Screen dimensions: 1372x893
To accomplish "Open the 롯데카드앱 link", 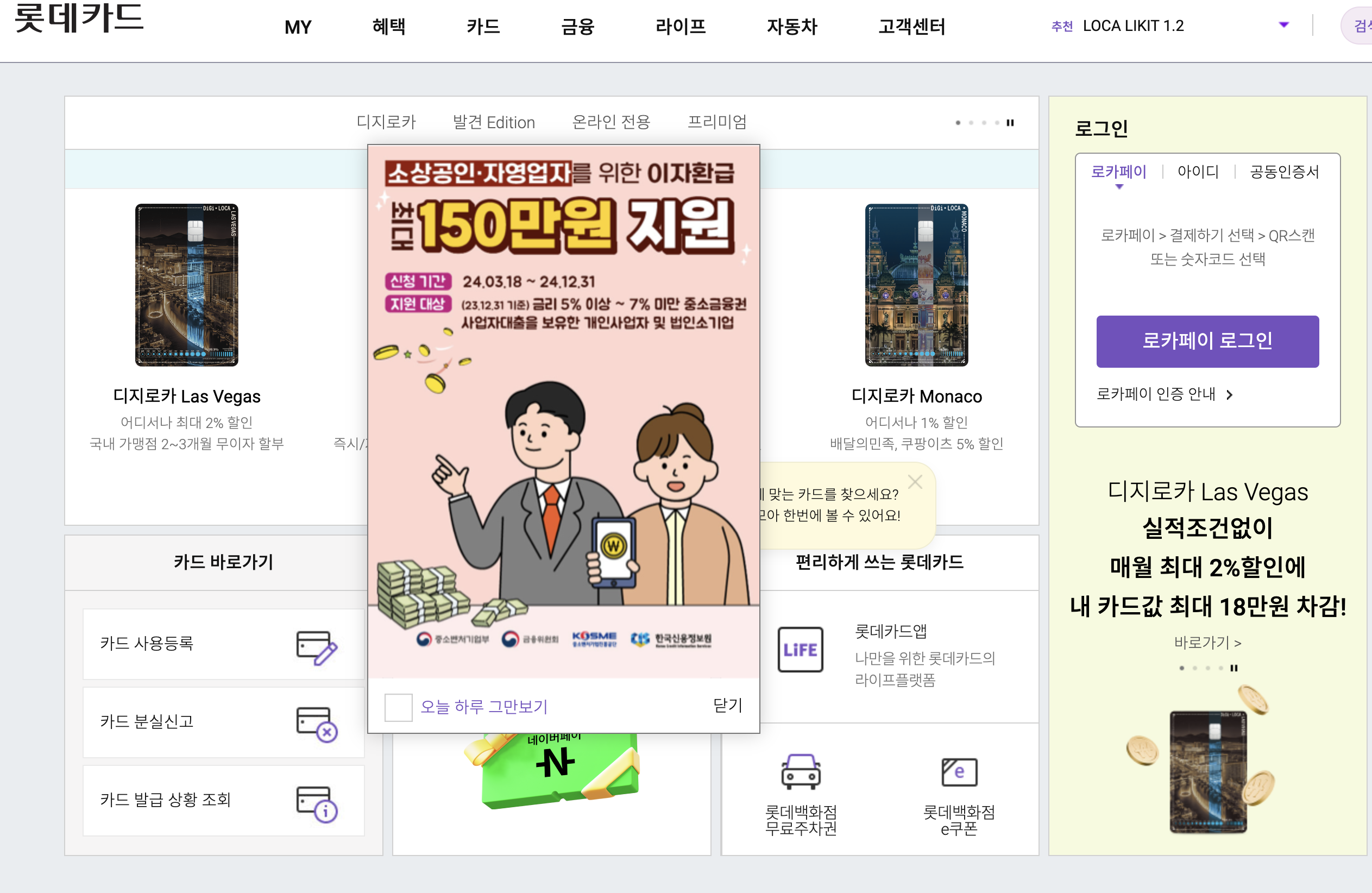I will [890, 631].
